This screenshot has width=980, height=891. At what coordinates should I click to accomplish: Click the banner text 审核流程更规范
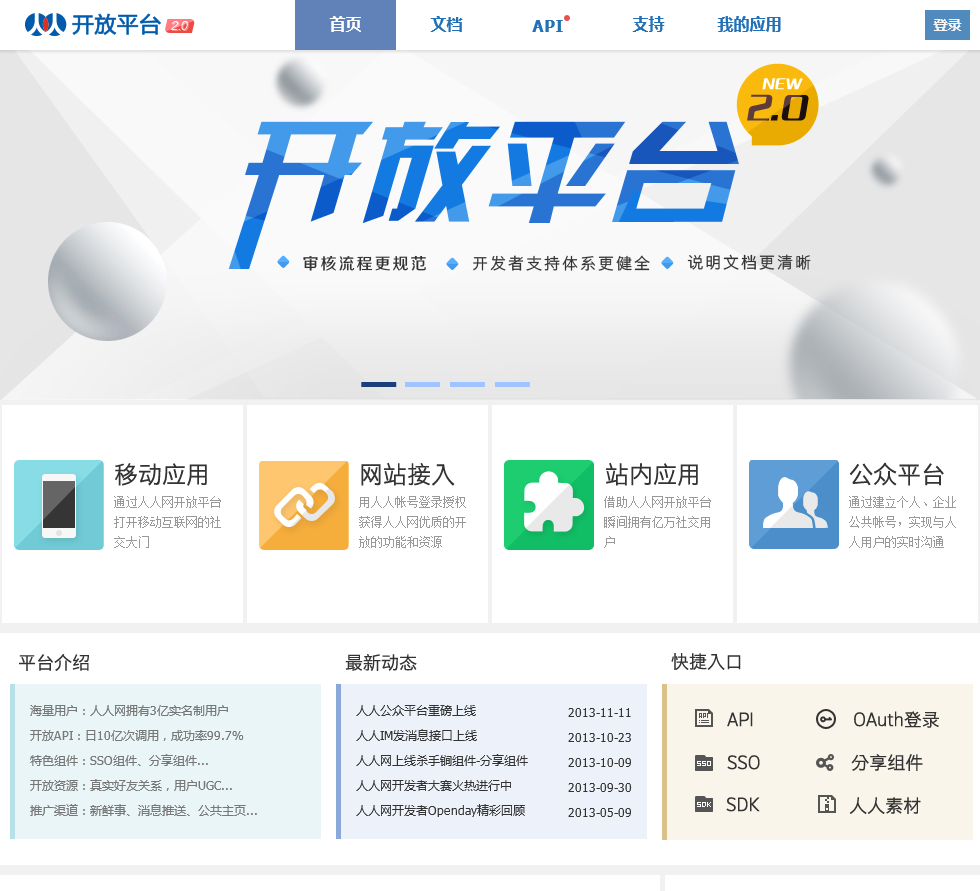[365, 263]
